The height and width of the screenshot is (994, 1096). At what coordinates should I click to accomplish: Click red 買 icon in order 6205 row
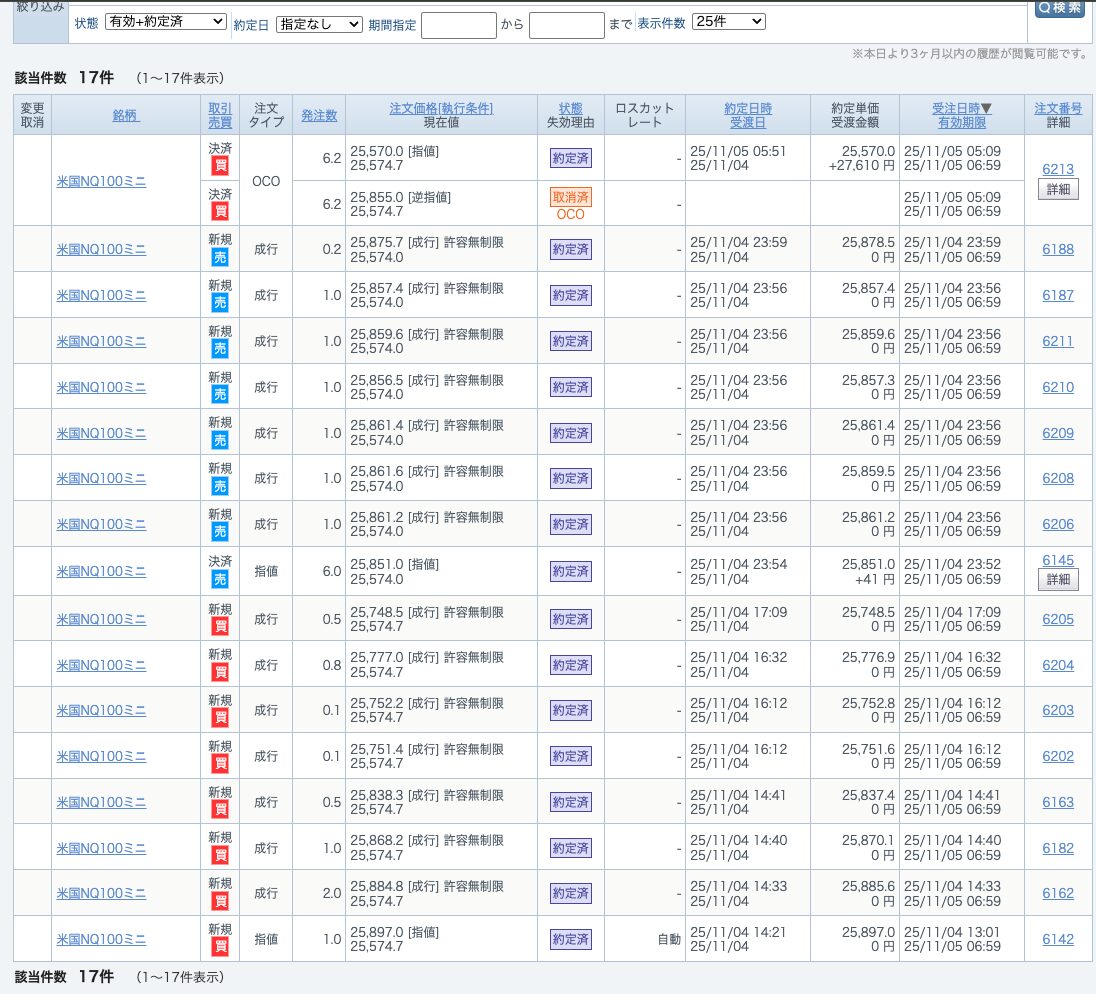(x=220, y=627)
